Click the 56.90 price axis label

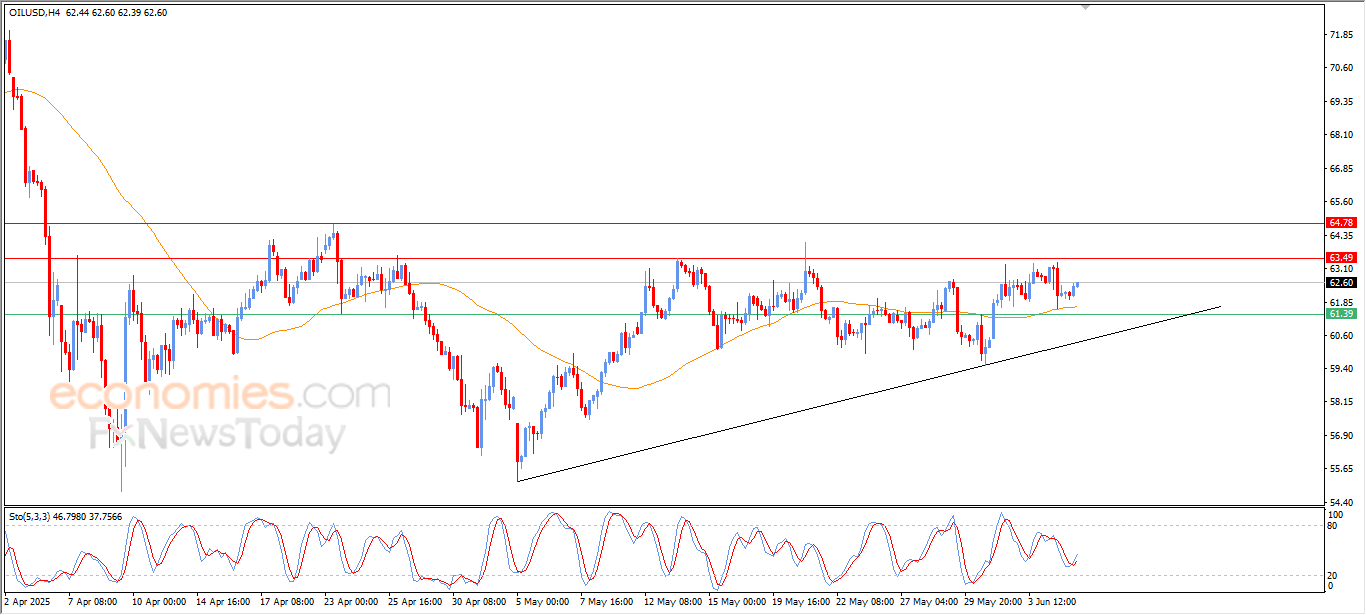(x=1341, y=435)
